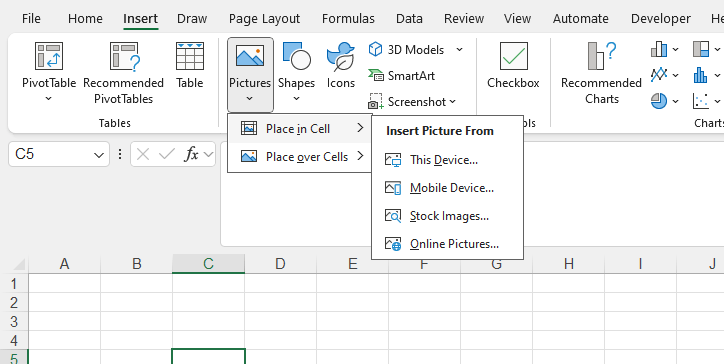Expand the formula bar function dropdown arrow
724x364 pixels.
pyautogui.click(x=208, y=154)
